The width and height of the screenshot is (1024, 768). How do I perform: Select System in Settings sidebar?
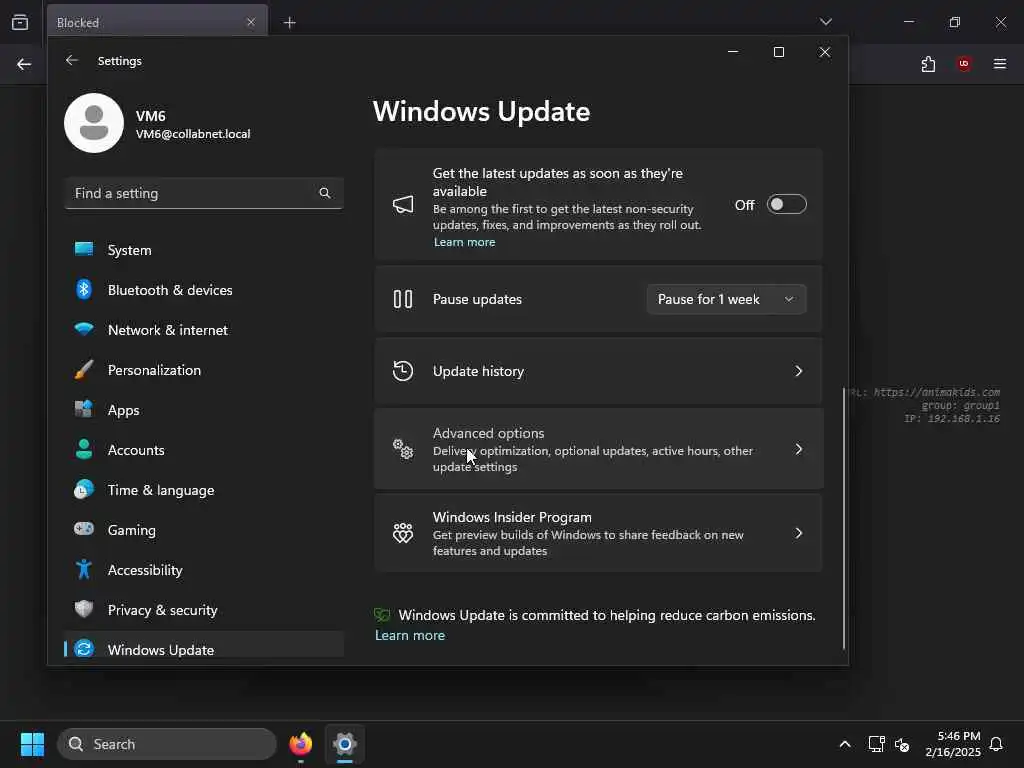tap(204, 250)
